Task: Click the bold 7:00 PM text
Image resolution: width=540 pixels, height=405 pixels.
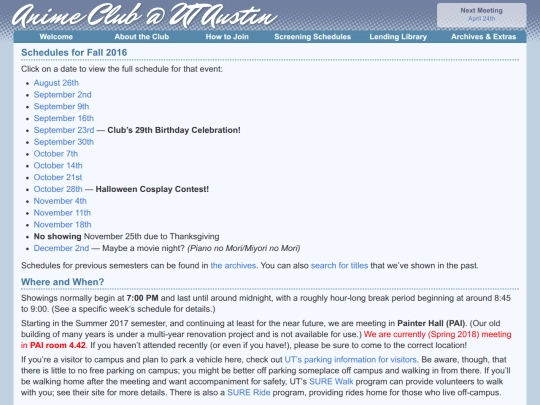Action: pyautogui.click(x=142, y=298)
